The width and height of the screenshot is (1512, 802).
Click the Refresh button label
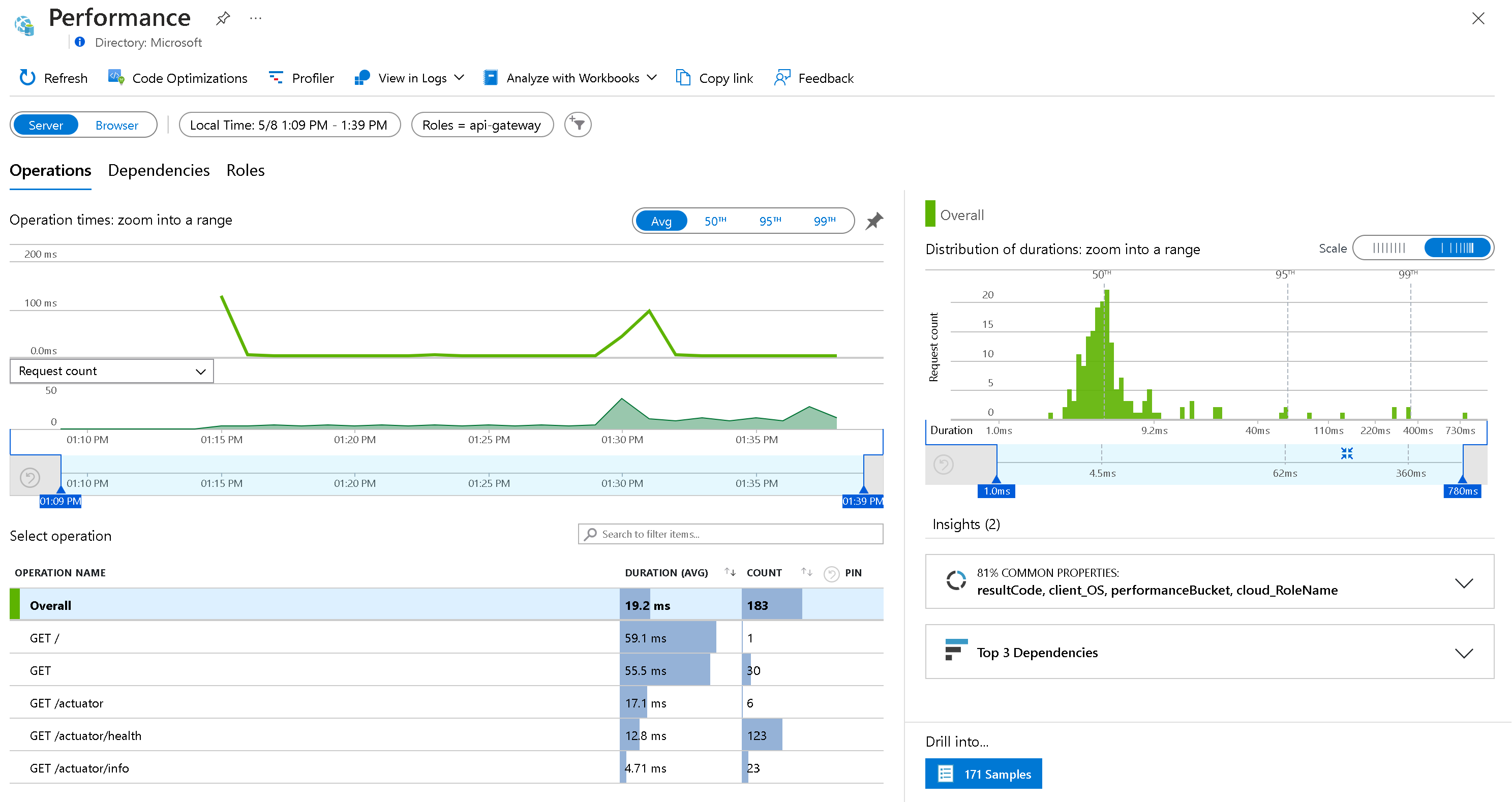pyautogui.click(x=66, y=78)
